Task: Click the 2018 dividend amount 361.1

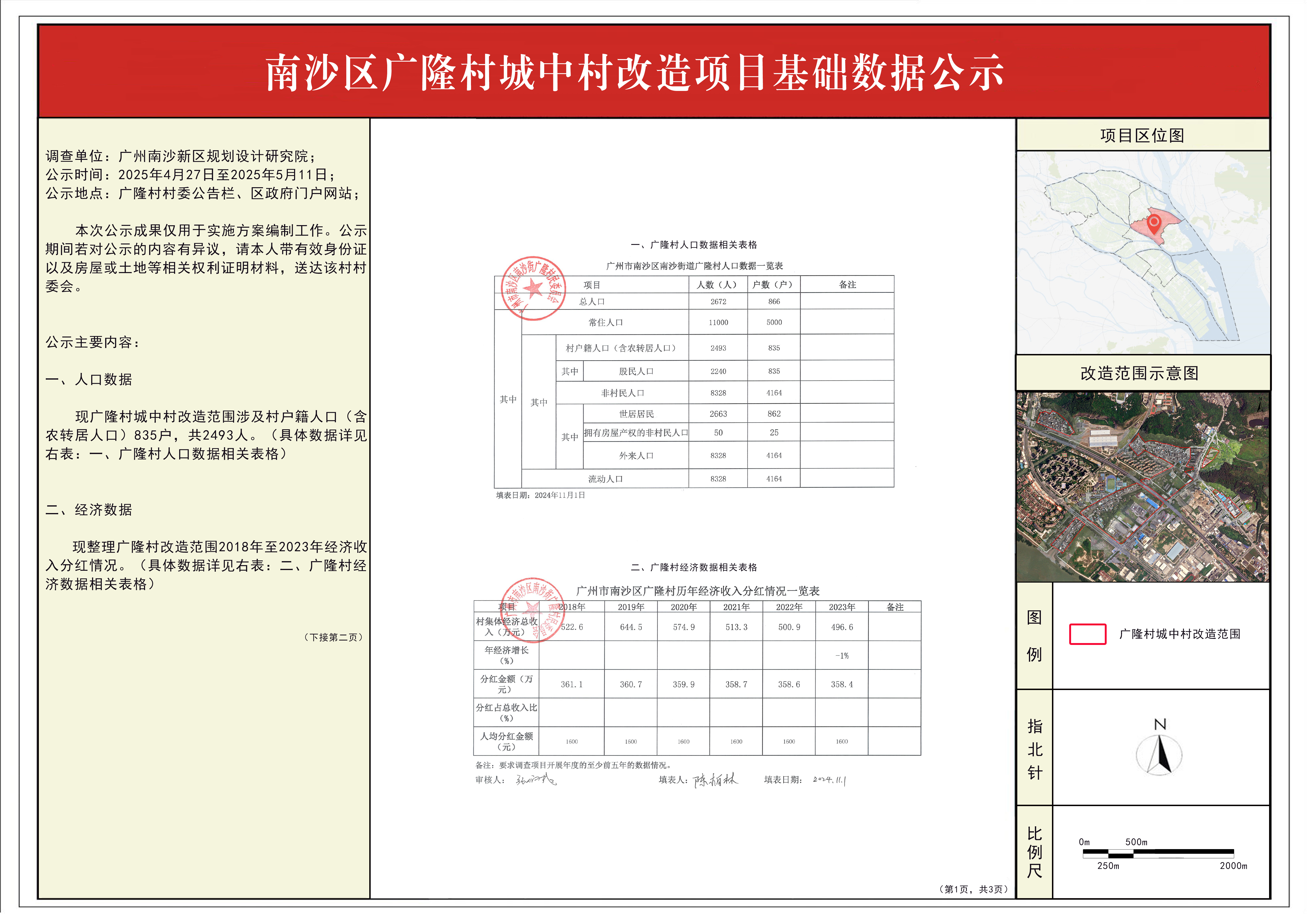Action: [571, 684]
